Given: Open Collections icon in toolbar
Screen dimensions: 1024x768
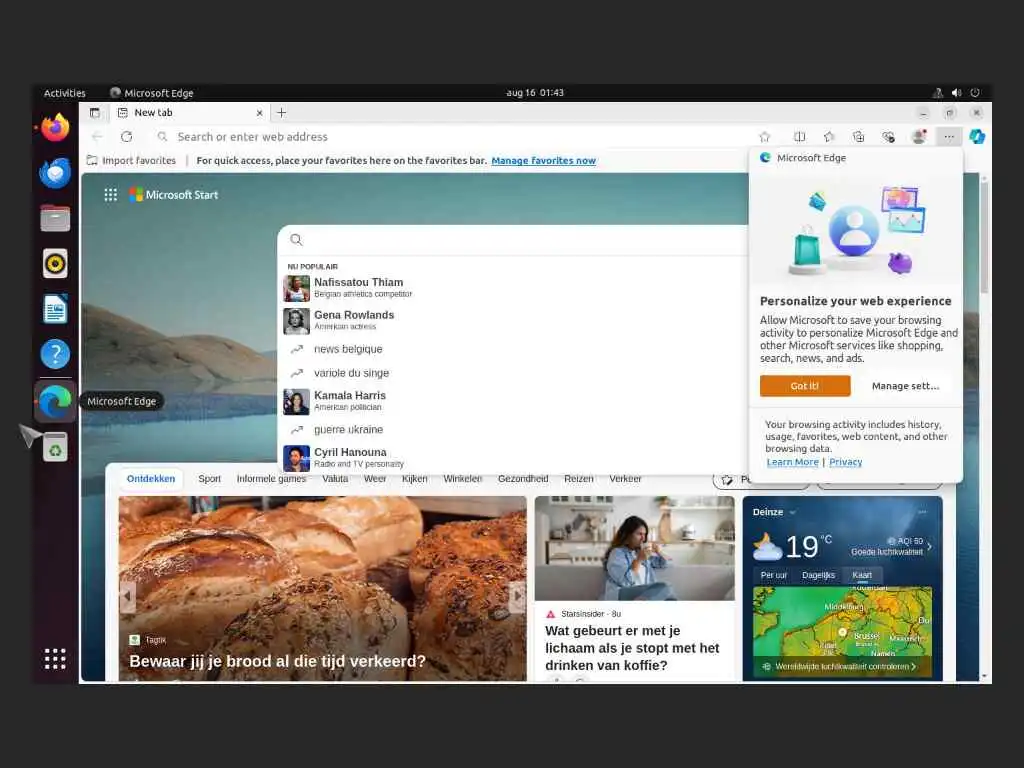Looking at the screenshot, I should point(858,136).
